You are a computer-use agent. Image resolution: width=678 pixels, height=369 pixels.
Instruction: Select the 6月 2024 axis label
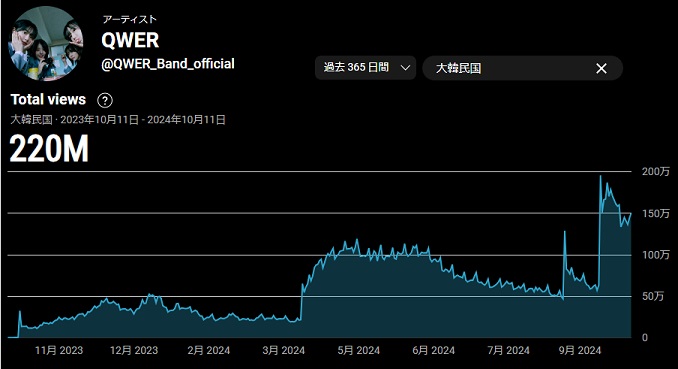pyautogui.click(x=433, y=350)
